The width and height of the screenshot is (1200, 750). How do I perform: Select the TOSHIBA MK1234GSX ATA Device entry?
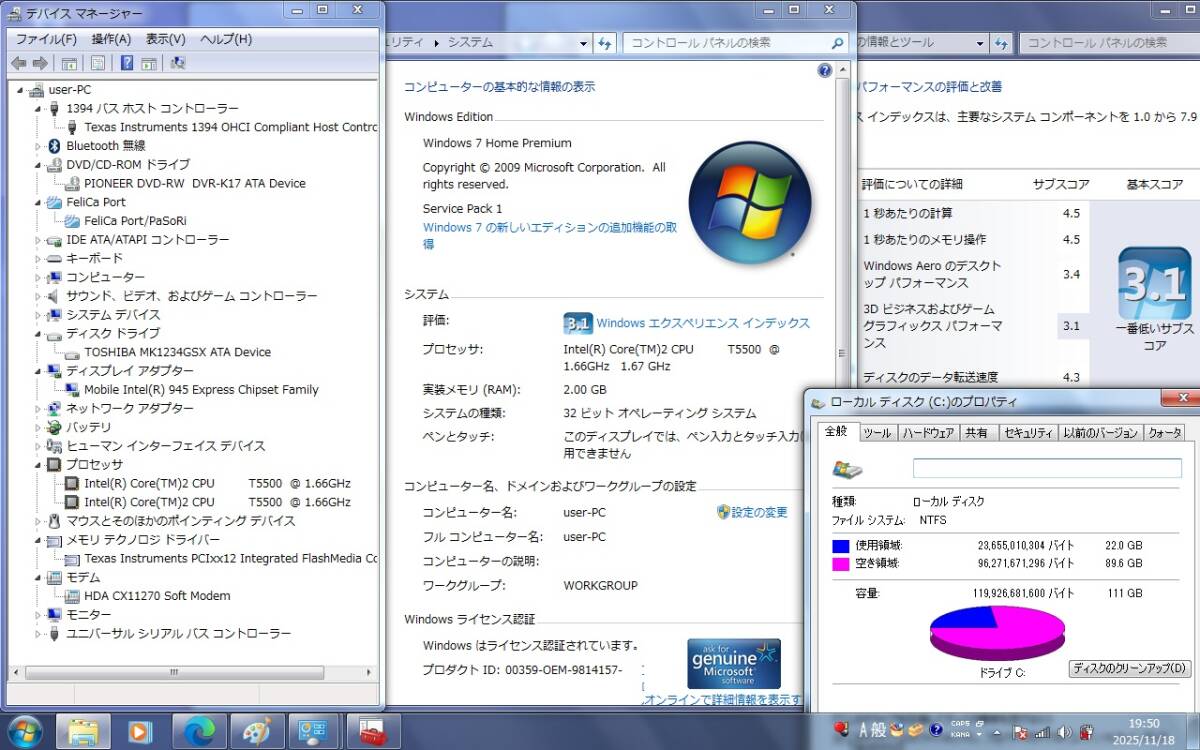coord(177,352)
